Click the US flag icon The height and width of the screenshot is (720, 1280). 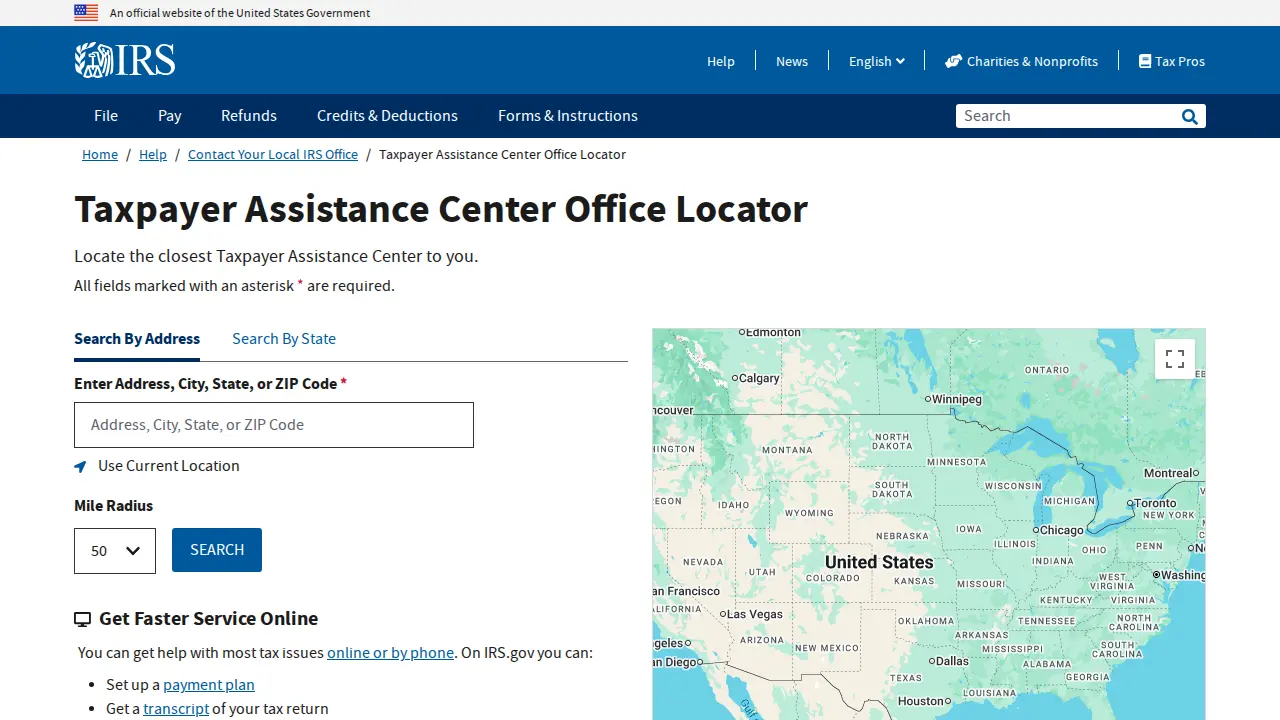click(86, 13)
